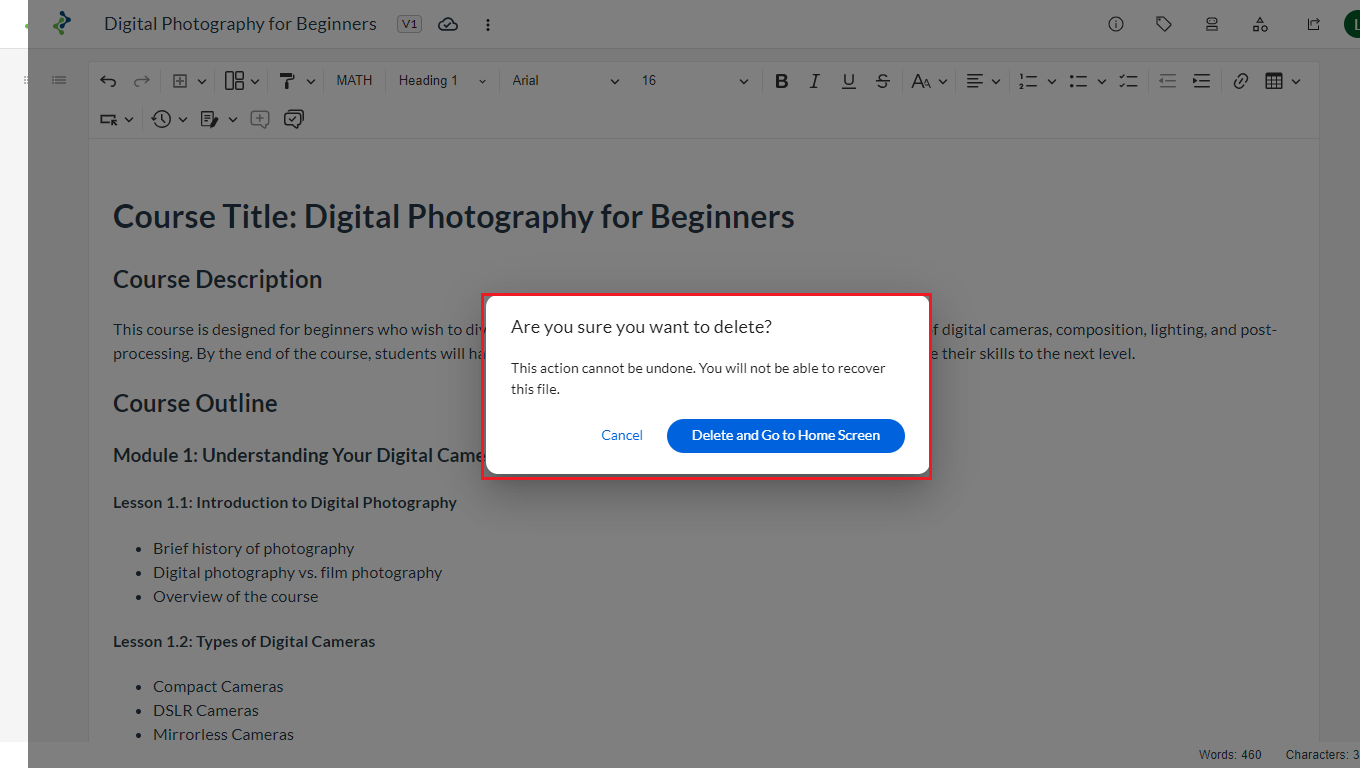Click the cloud saved status icon
1360x768 pixels.
point(448,24)
